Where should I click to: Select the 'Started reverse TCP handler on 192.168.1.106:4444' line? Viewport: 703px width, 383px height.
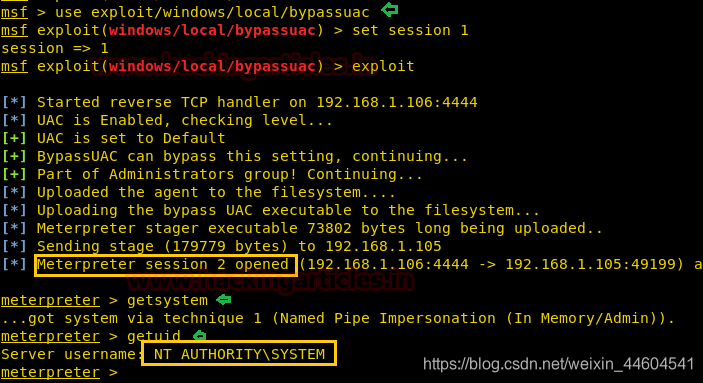(x=239, y=102)
